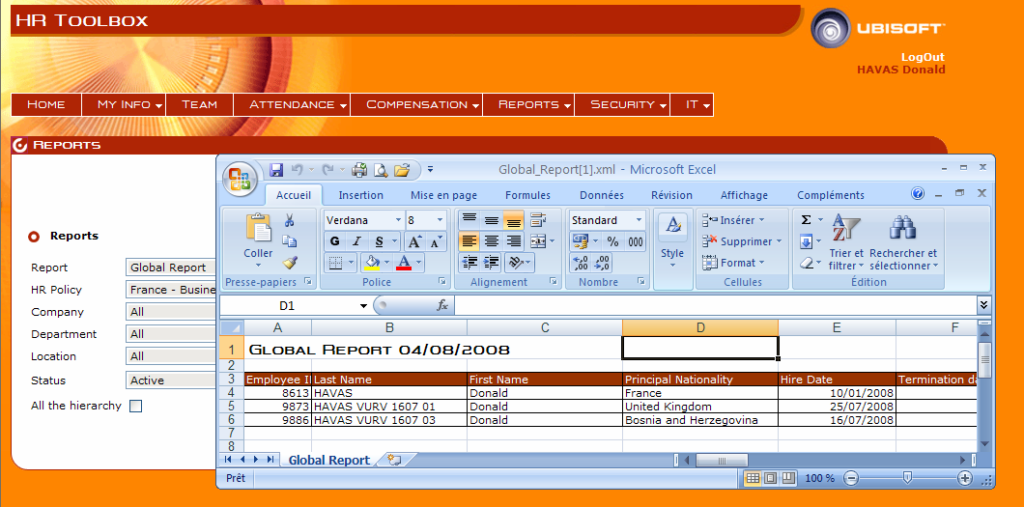Apply thousands separator 000 format
Image resolution: width=1024 pixels, height=507 pixels.
pos(635,241)
